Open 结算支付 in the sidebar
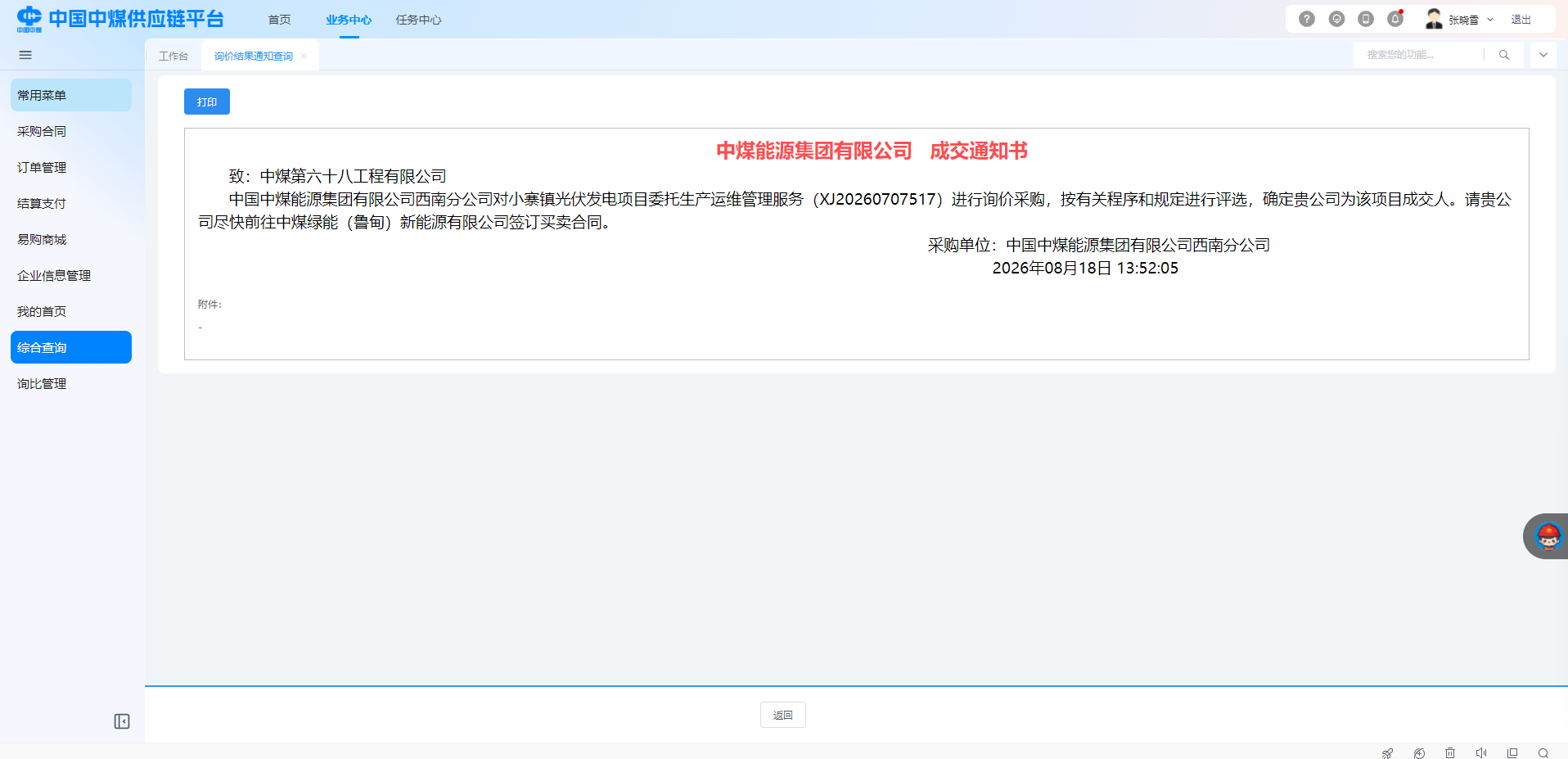 (x=71, y=203)
